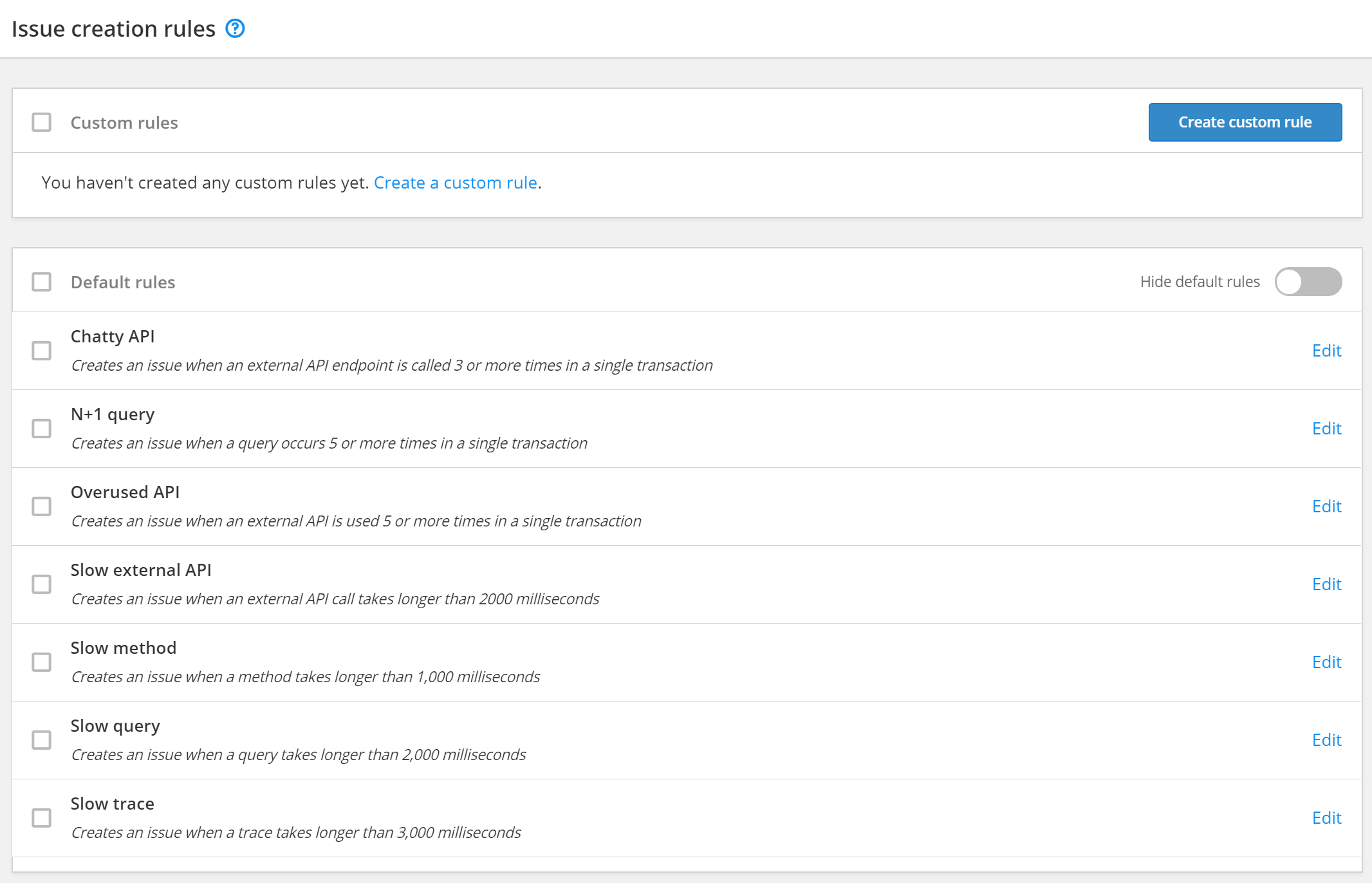
Task: Check the Slow method rule checkbox
Action: coord(42,662)
